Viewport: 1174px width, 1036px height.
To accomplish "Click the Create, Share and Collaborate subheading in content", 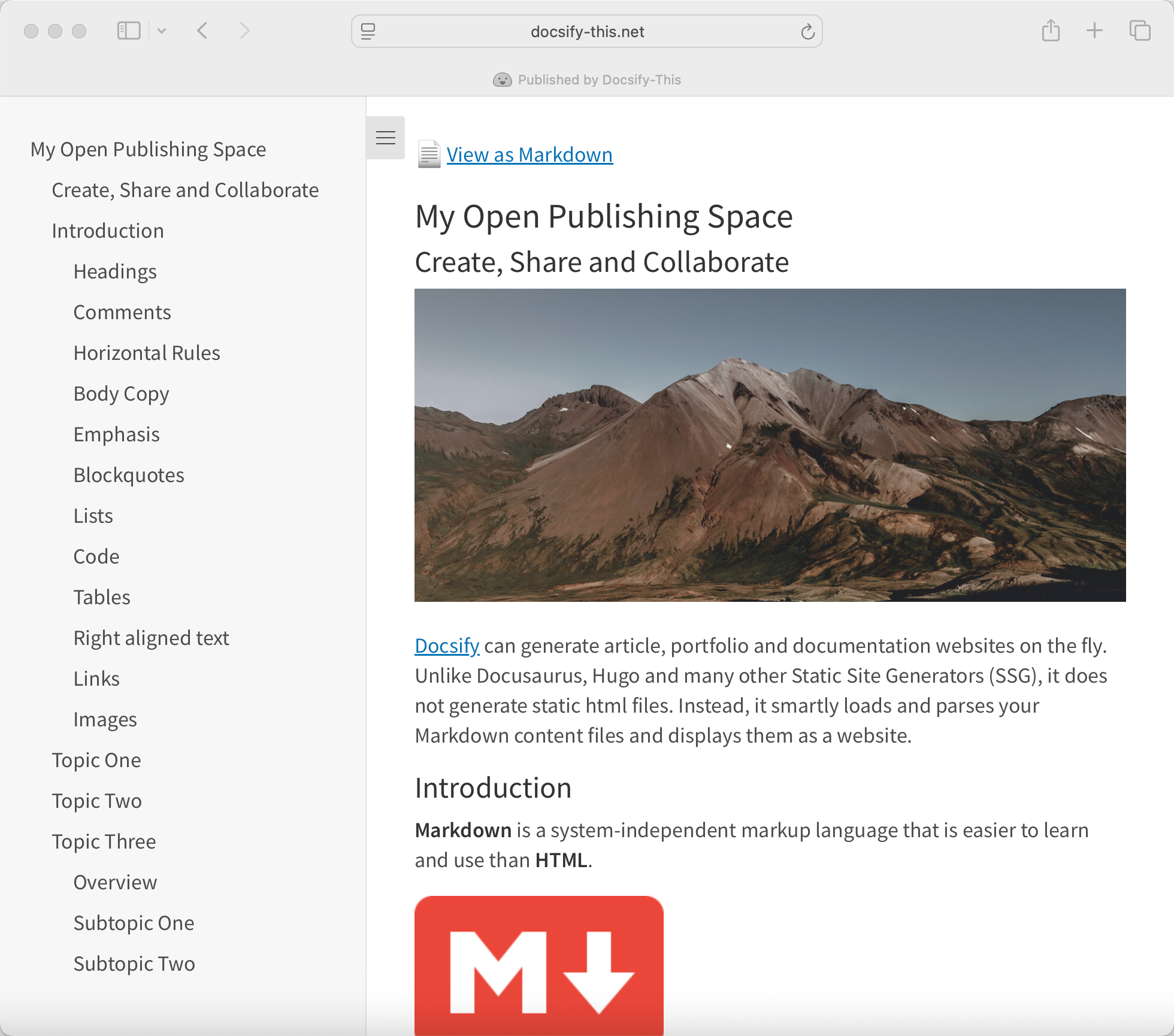I will 602,262.
